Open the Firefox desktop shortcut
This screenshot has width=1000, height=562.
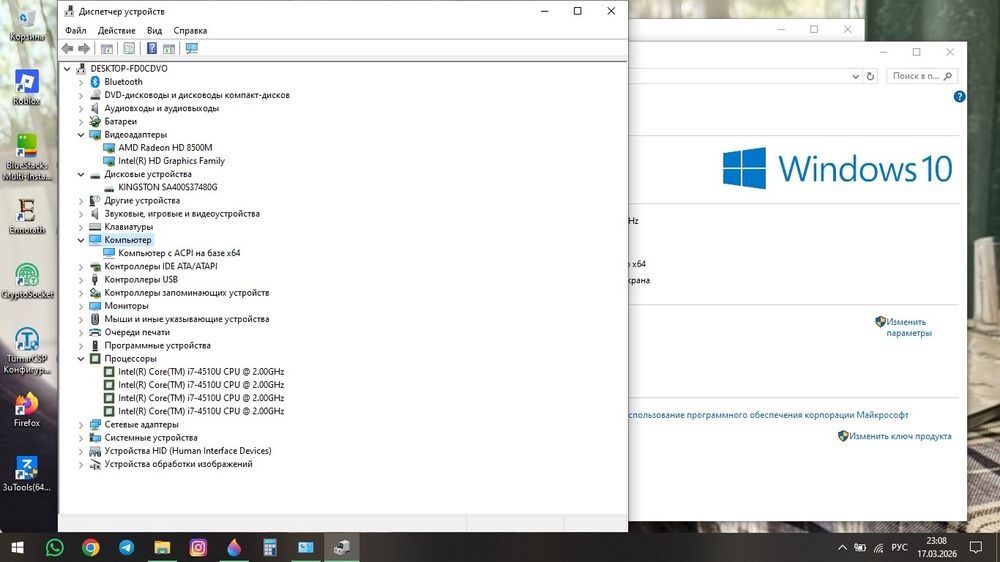click(27, 410)
